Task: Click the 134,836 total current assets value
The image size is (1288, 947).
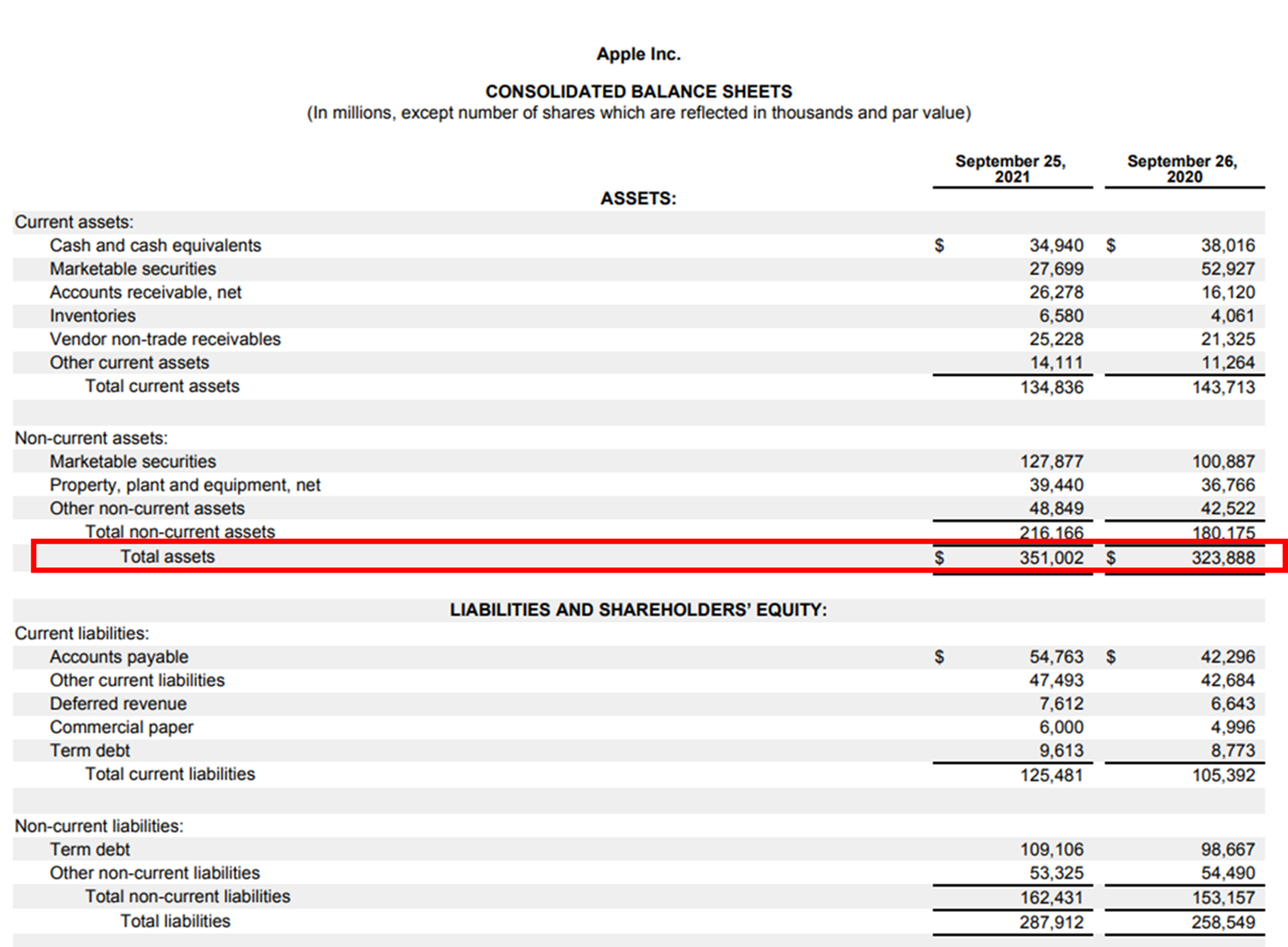Action: click(x=1051, y=387)
